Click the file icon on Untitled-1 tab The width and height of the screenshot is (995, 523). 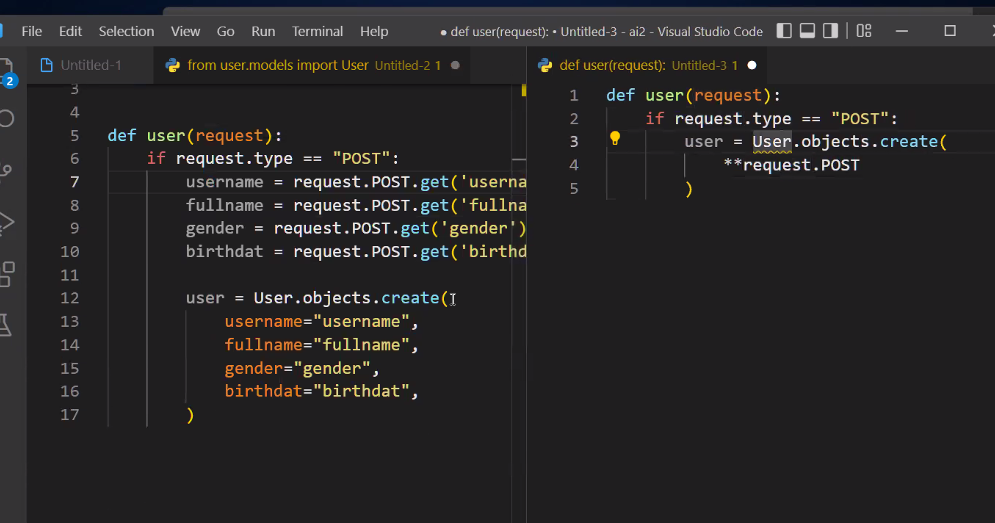(46, 65)
